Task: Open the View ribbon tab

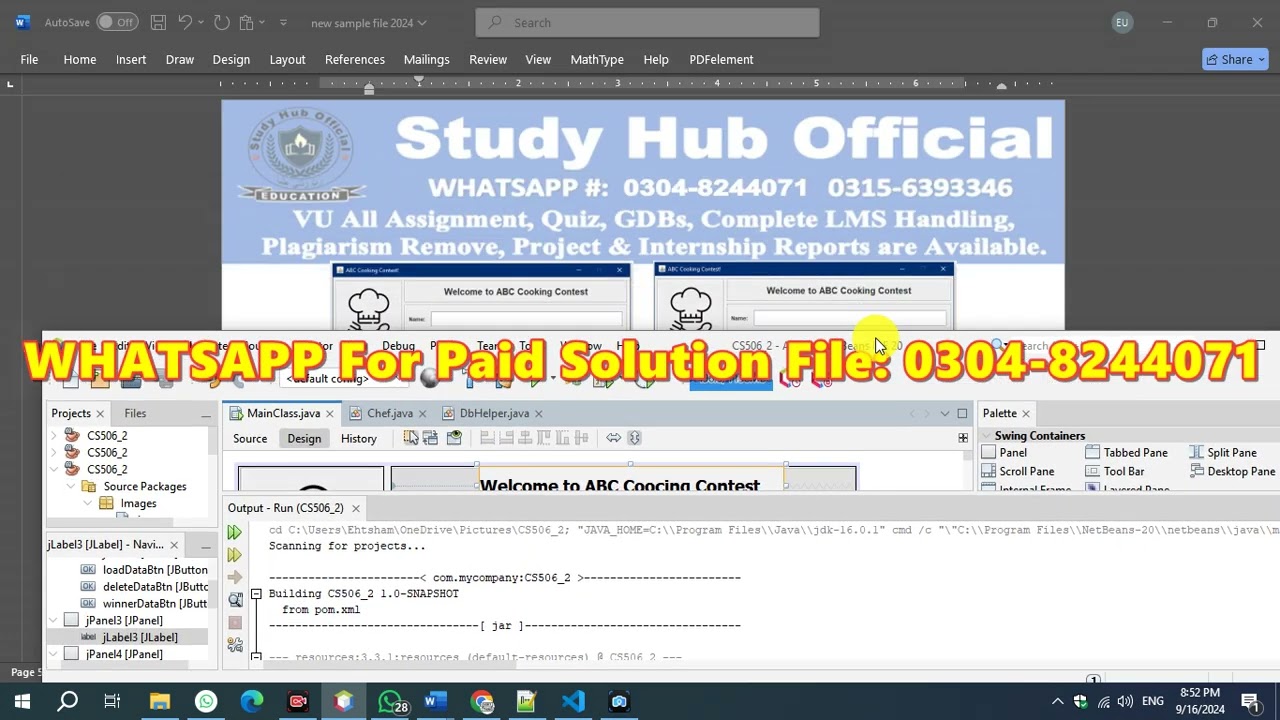Action: (538, 59)
